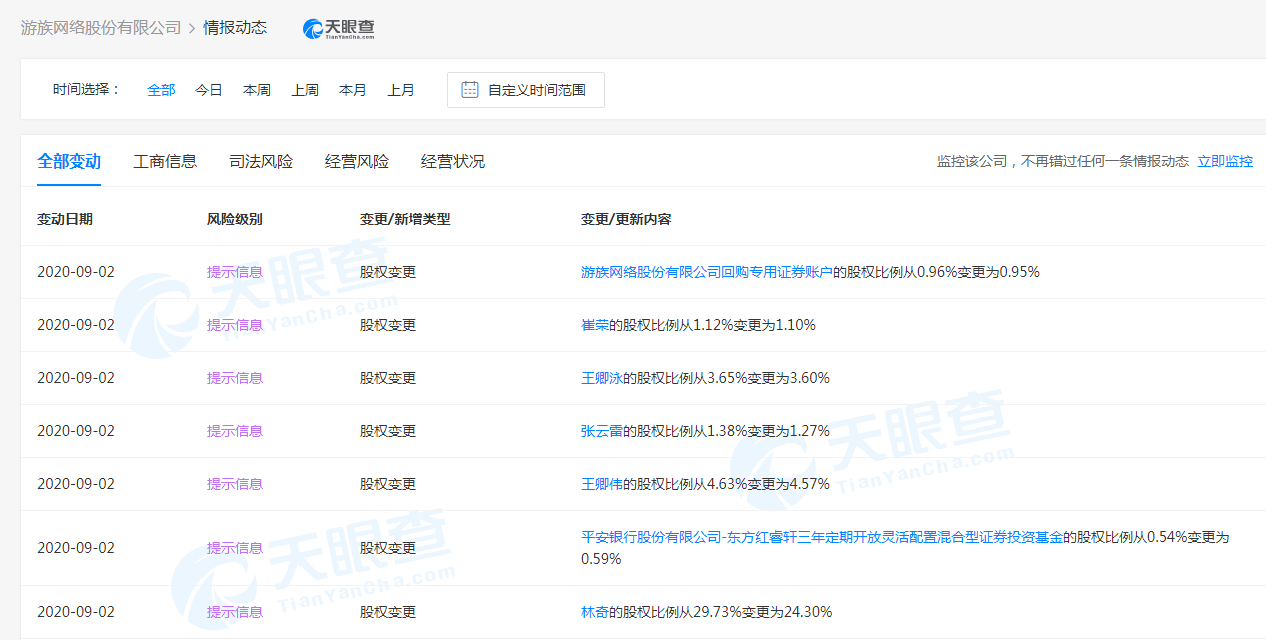Click 立即监控 link
Screen dimensions: 1266x640
point(1225,161)
